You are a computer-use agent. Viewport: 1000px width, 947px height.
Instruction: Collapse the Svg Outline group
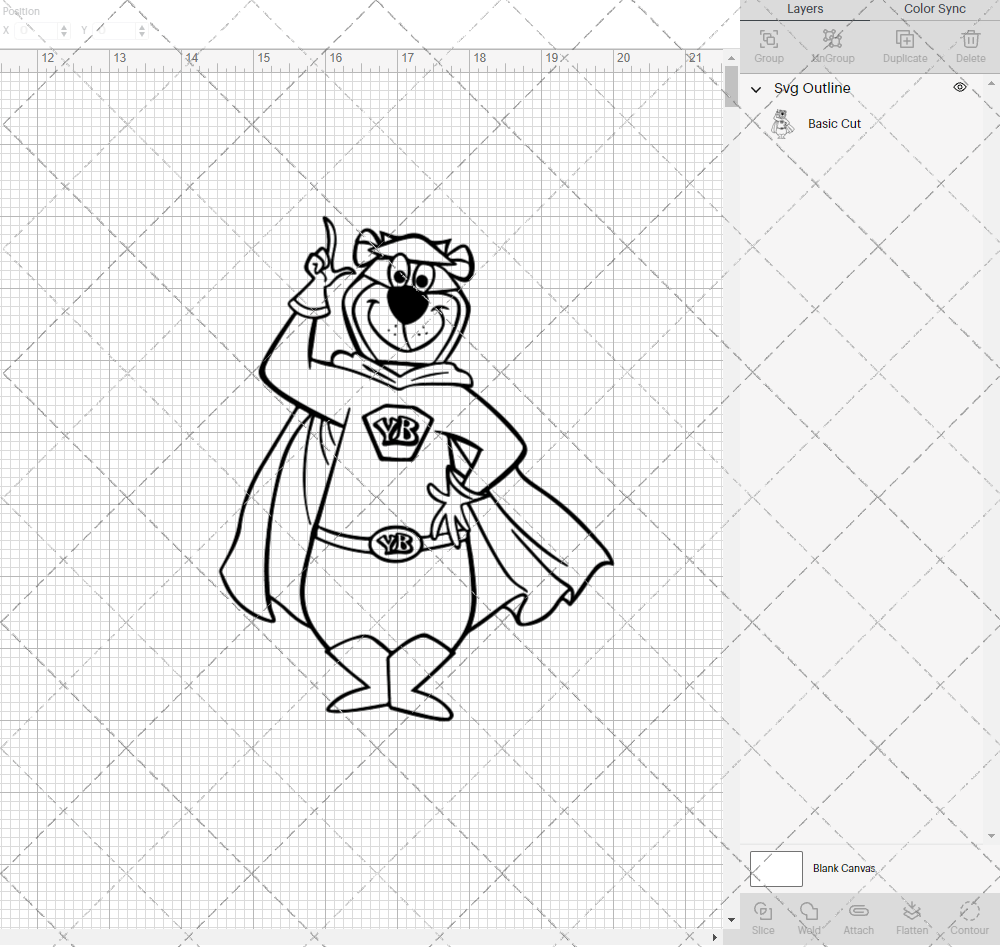(x=757, y=89)
